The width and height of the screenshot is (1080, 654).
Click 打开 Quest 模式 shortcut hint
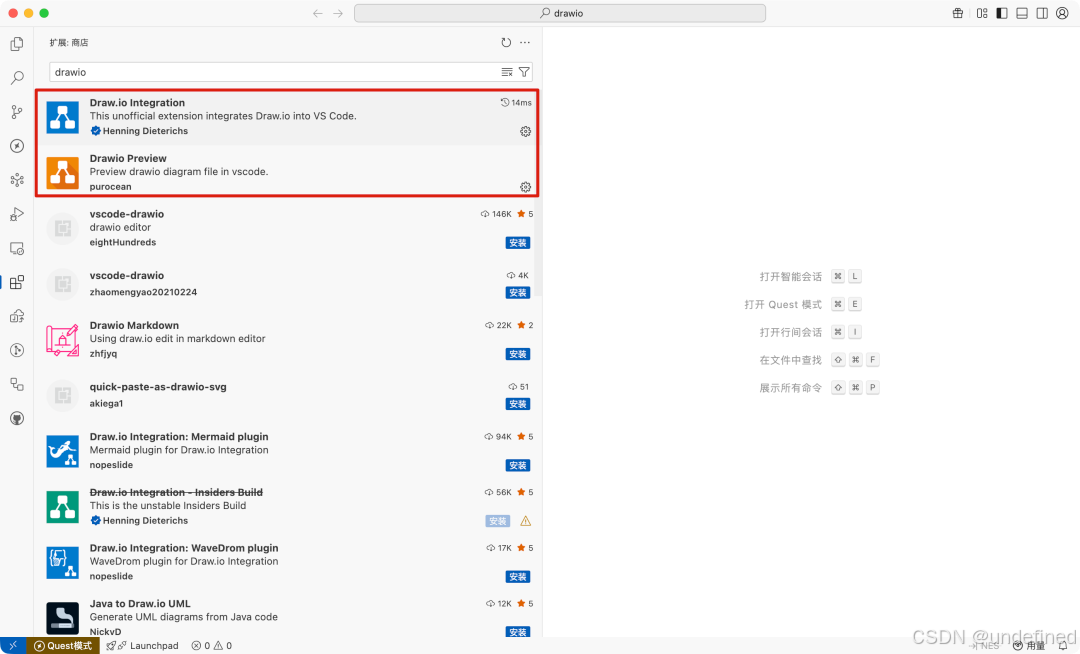(802, 304)
